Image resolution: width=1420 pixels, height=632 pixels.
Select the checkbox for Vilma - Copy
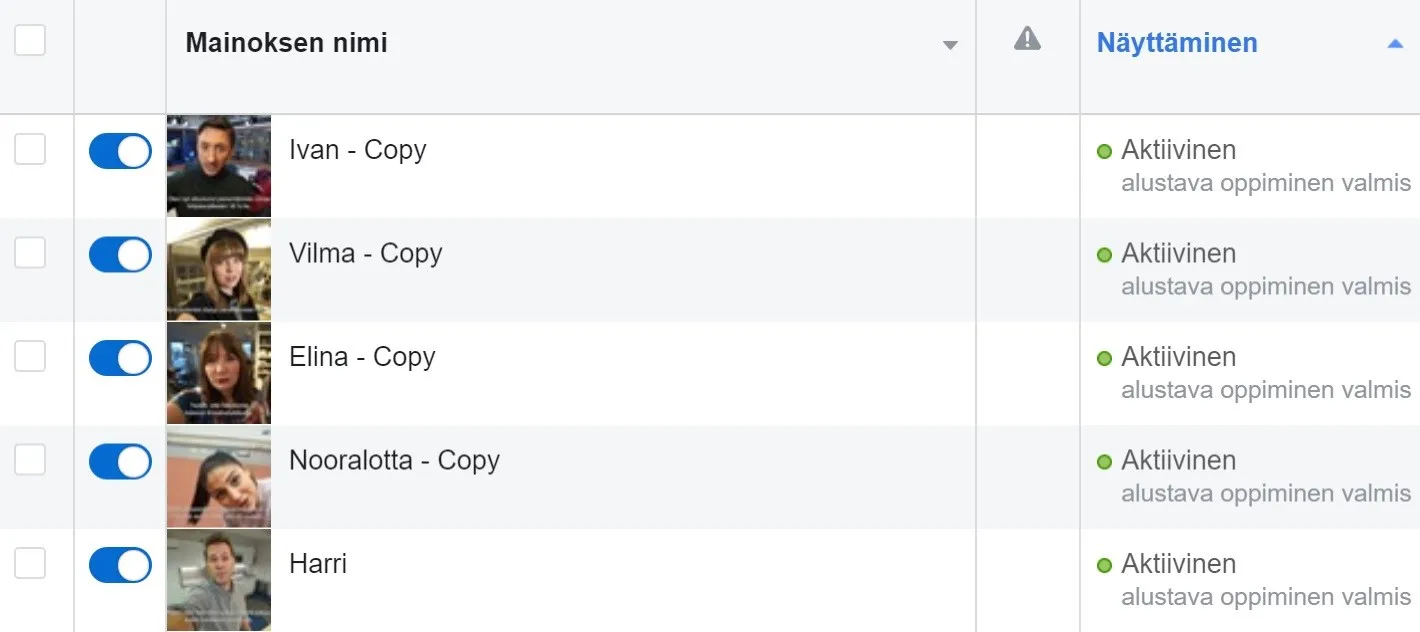click(30, 253)
